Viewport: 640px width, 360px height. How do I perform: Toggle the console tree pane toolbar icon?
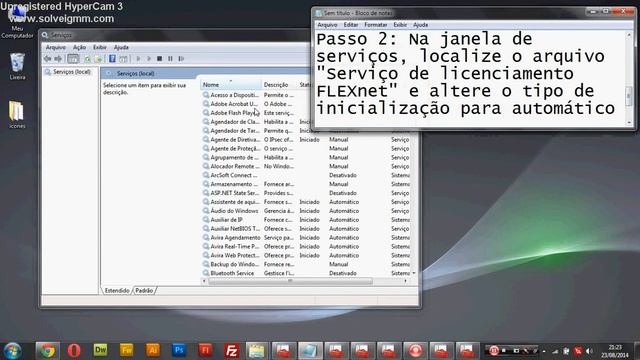73,59
